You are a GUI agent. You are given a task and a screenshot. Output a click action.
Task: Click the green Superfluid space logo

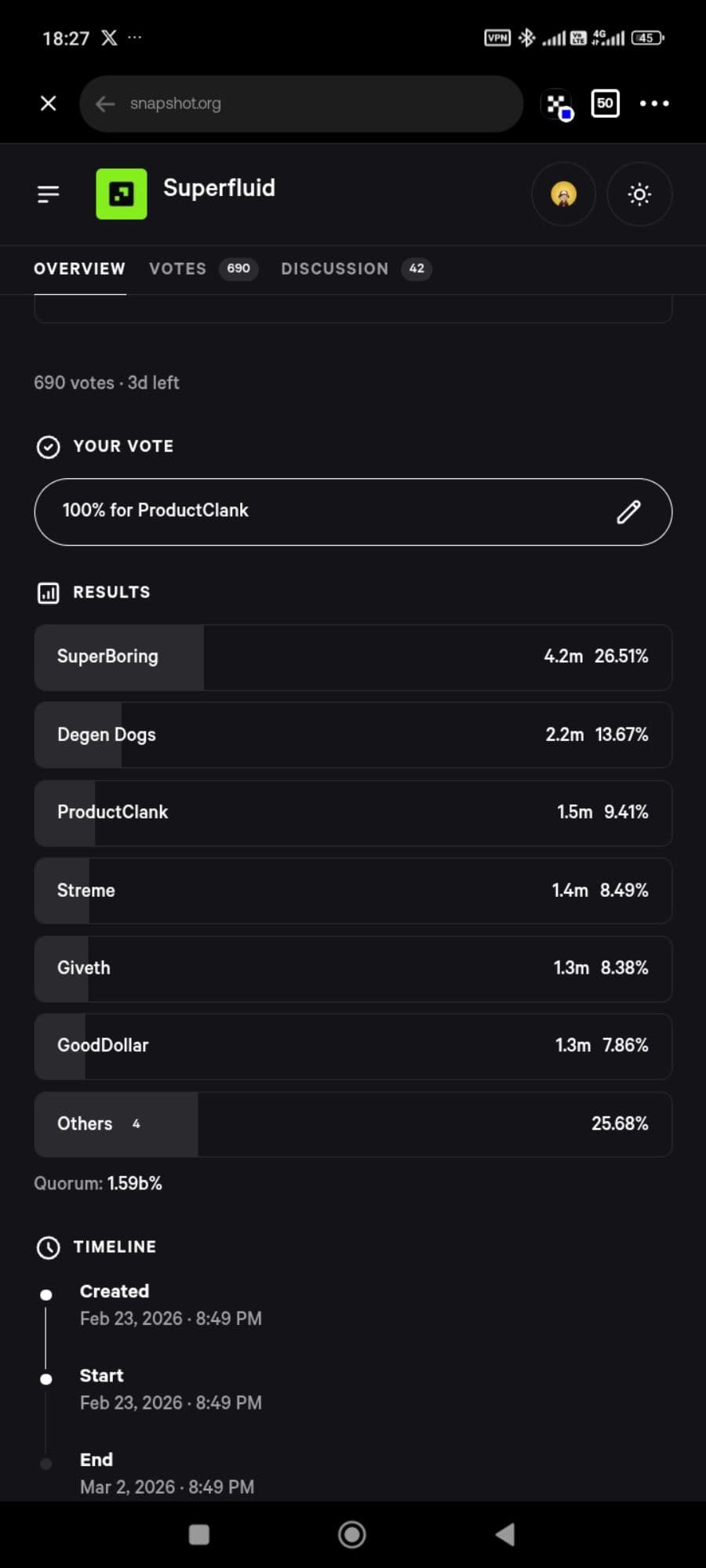point(121,194)
